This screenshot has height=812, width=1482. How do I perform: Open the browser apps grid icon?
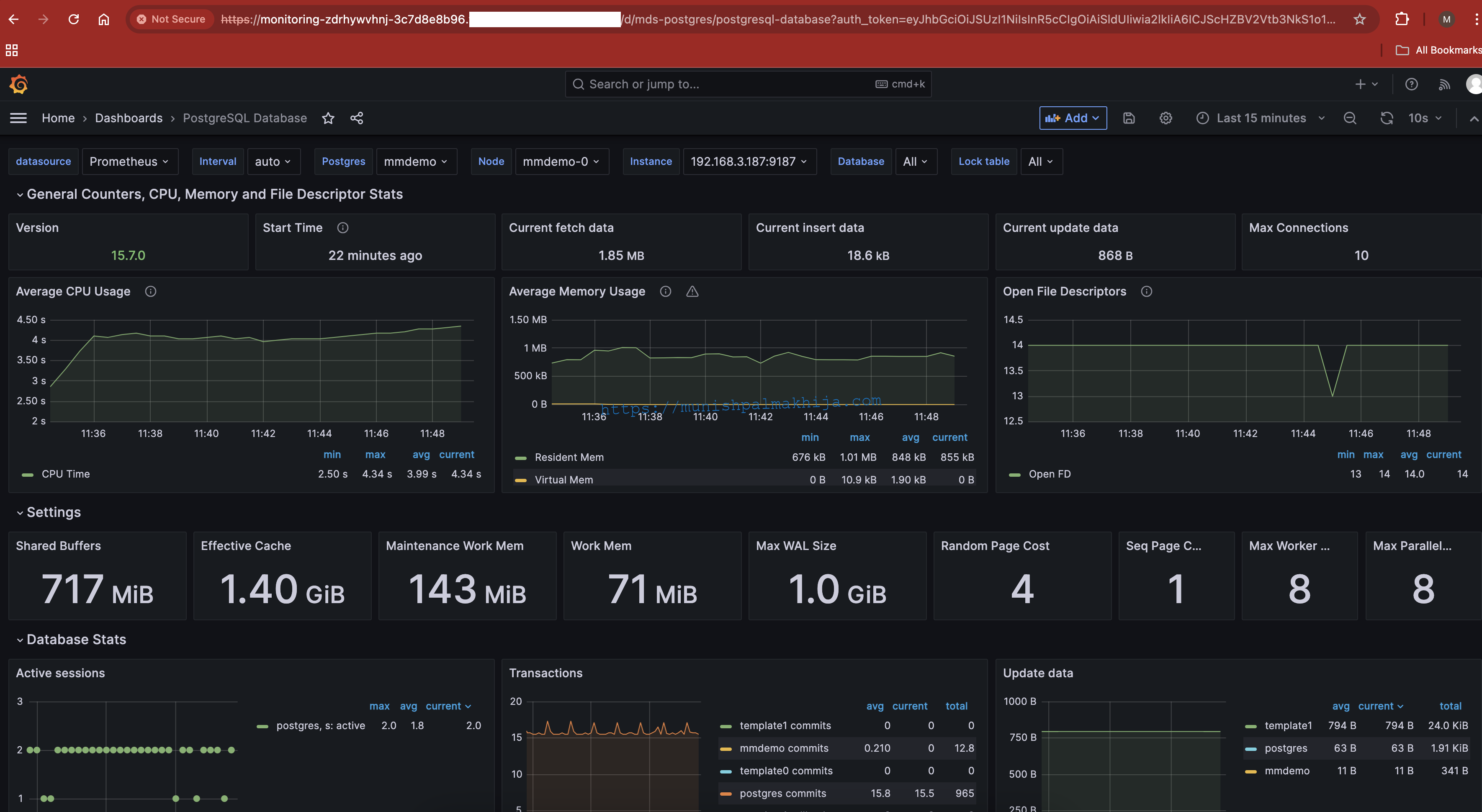(11, 50)
